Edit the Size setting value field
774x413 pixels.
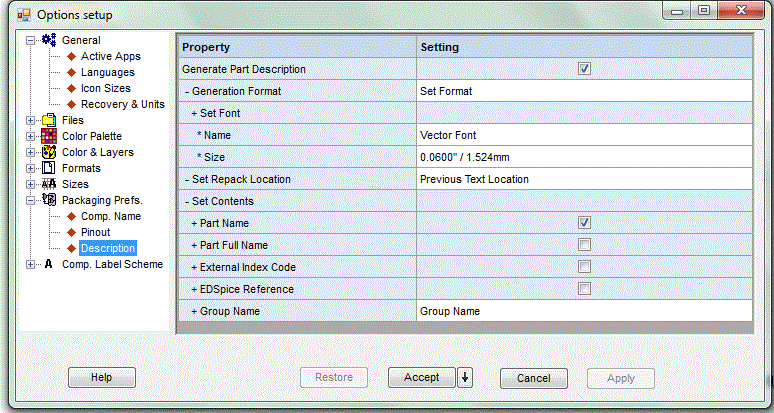pyautogui.click(x=584, y=157)
